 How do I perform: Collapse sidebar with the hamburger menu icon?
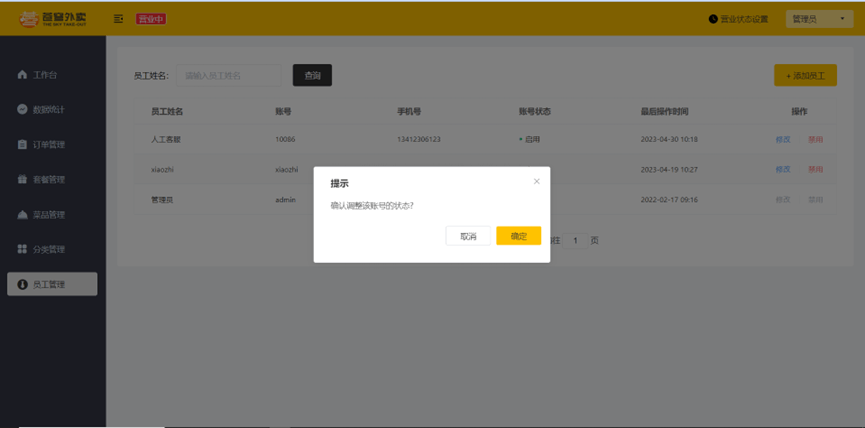pyautogui.click(x=118, y=19)
